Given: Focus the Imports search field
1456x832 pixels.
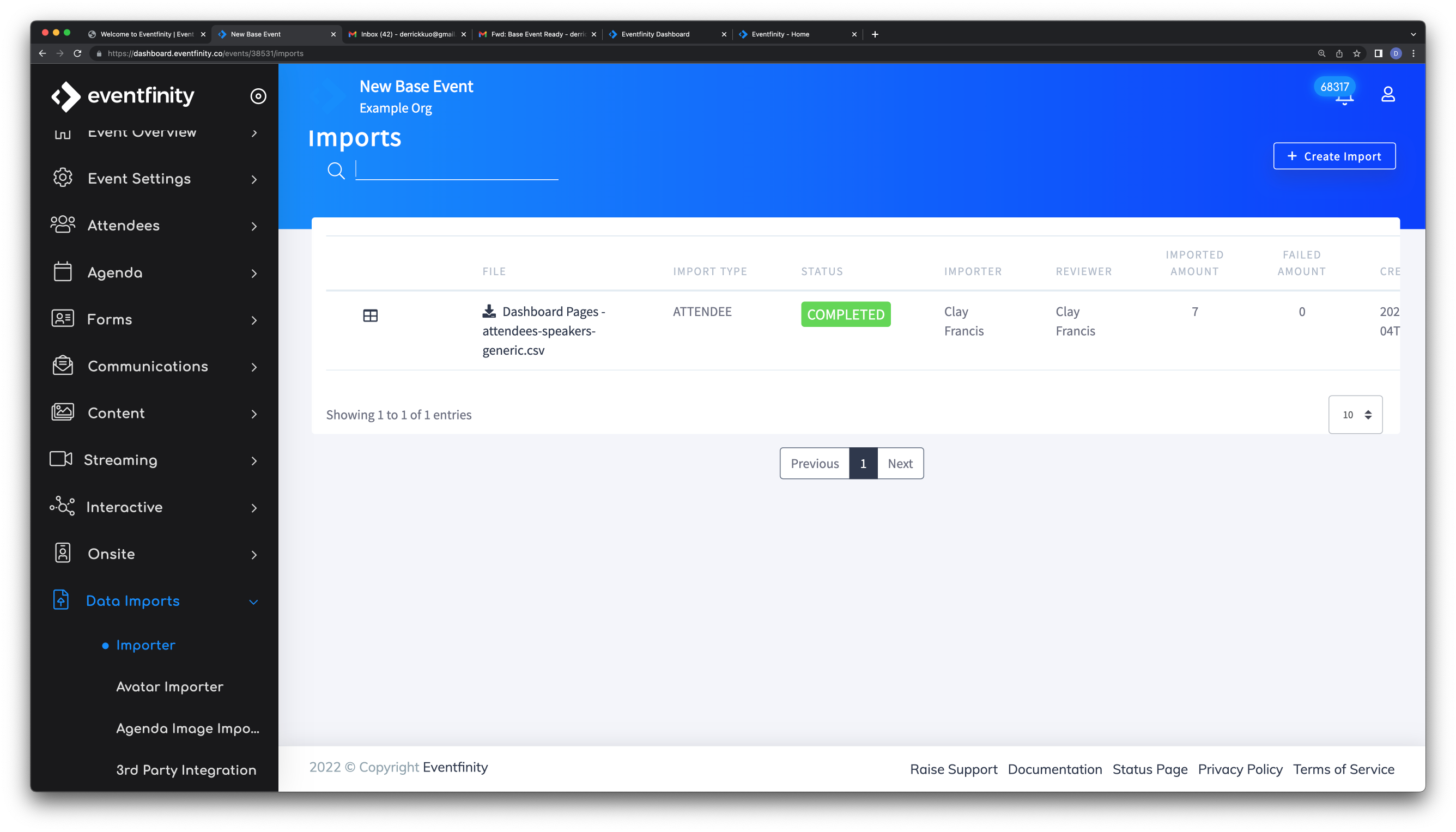Looking at the screenshot, I should 457,169.
